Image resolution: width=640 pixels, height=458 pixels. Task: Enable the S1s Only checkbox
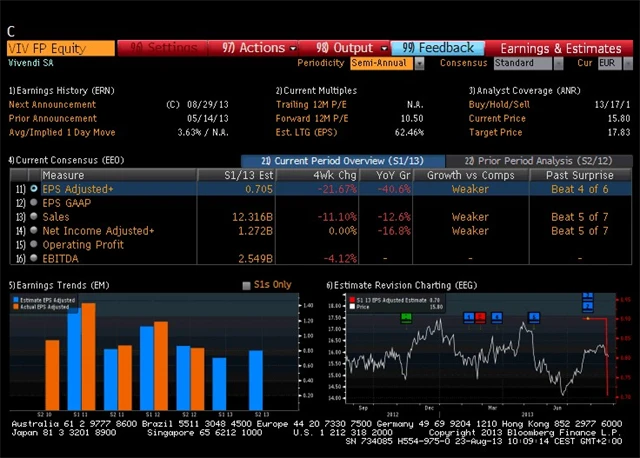(x=247, y=285)
